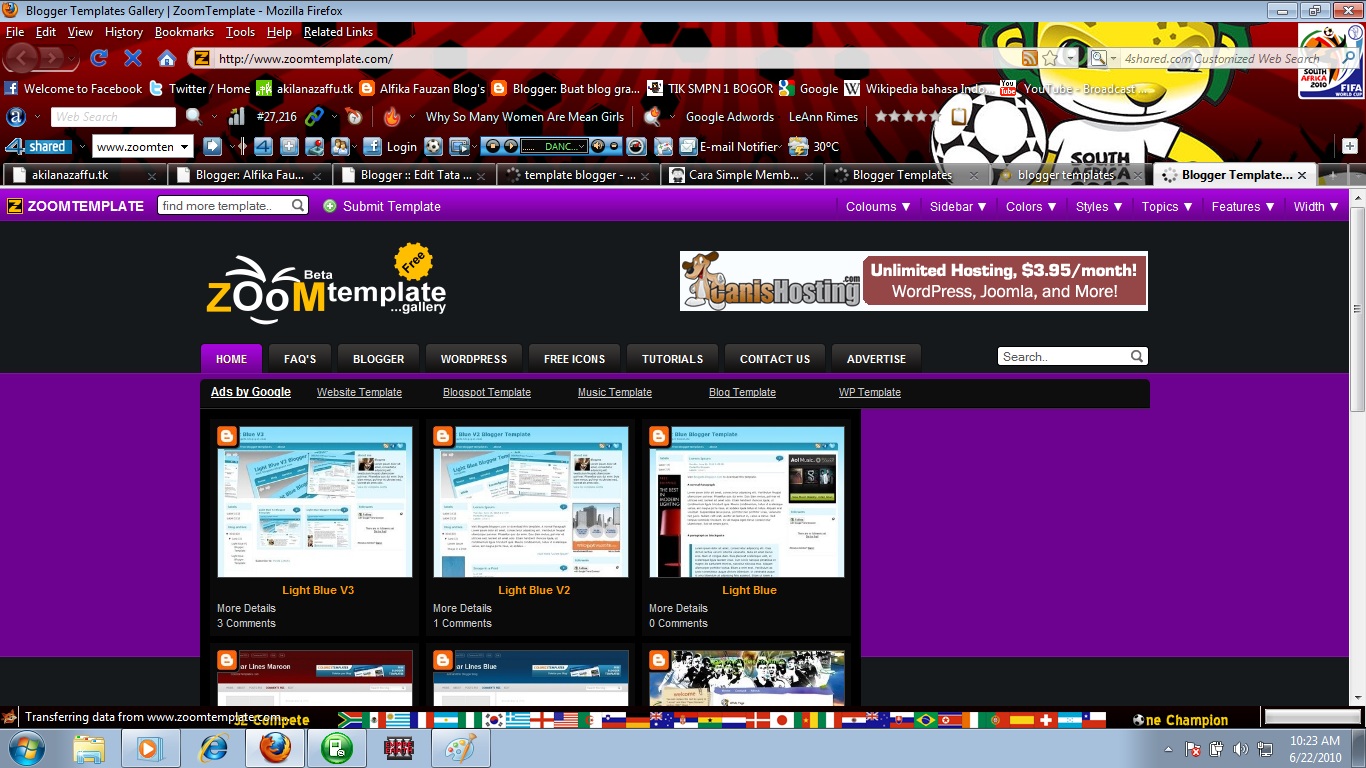Click the Facebook Login toolbar button
Image resolution: width=1366 pixels, height=768 pixels.
pos(390,147)
